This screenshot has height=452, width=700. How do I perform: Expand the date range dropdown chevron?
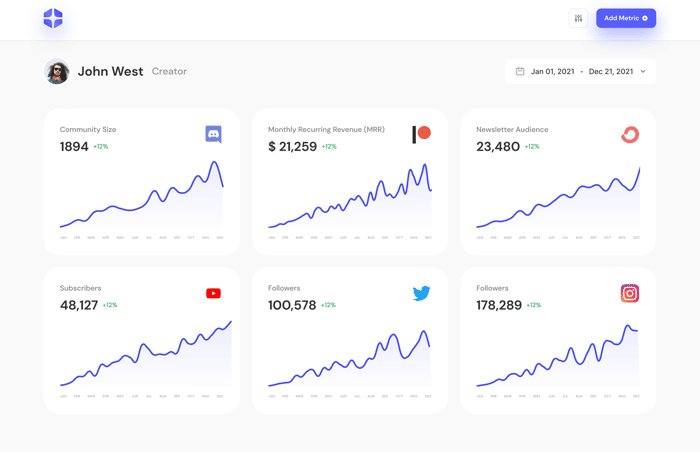tap(643, 71)
